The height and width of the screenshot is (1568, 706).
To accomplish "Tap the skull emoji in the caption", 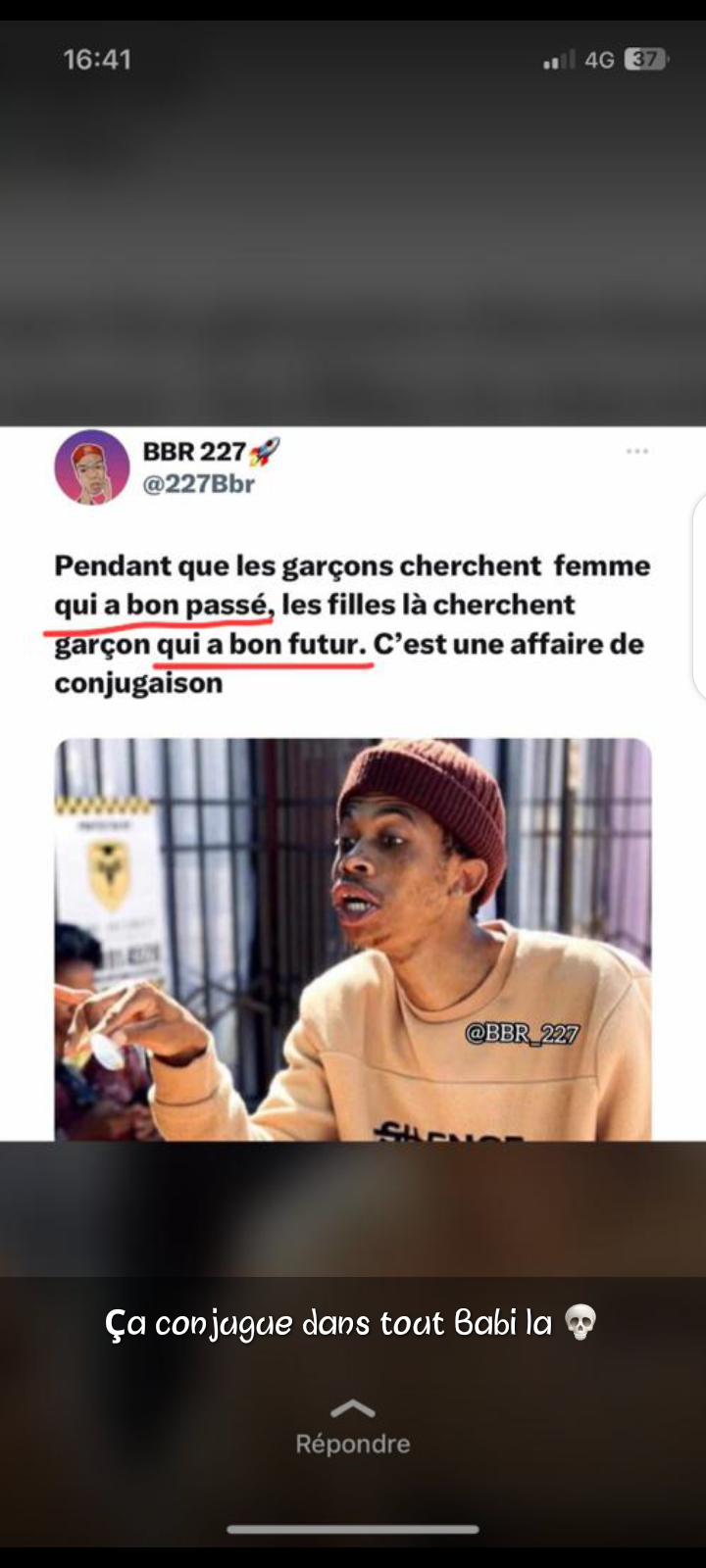I will [580, 1323].
